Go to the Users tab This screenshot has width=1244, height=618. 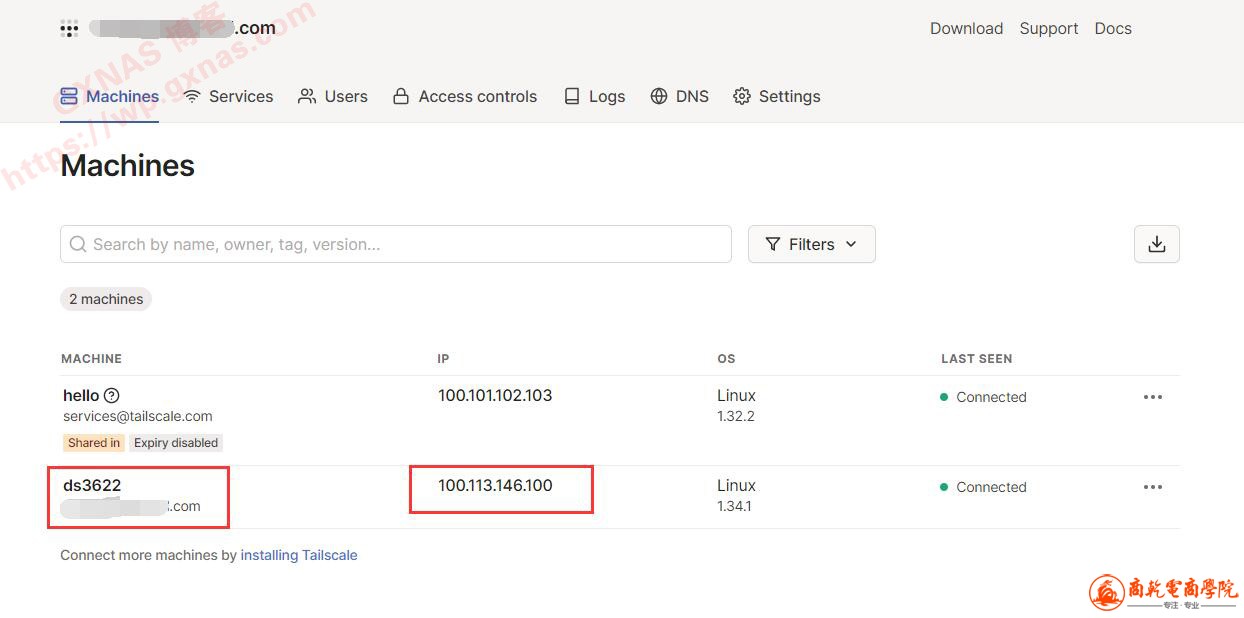333,96
